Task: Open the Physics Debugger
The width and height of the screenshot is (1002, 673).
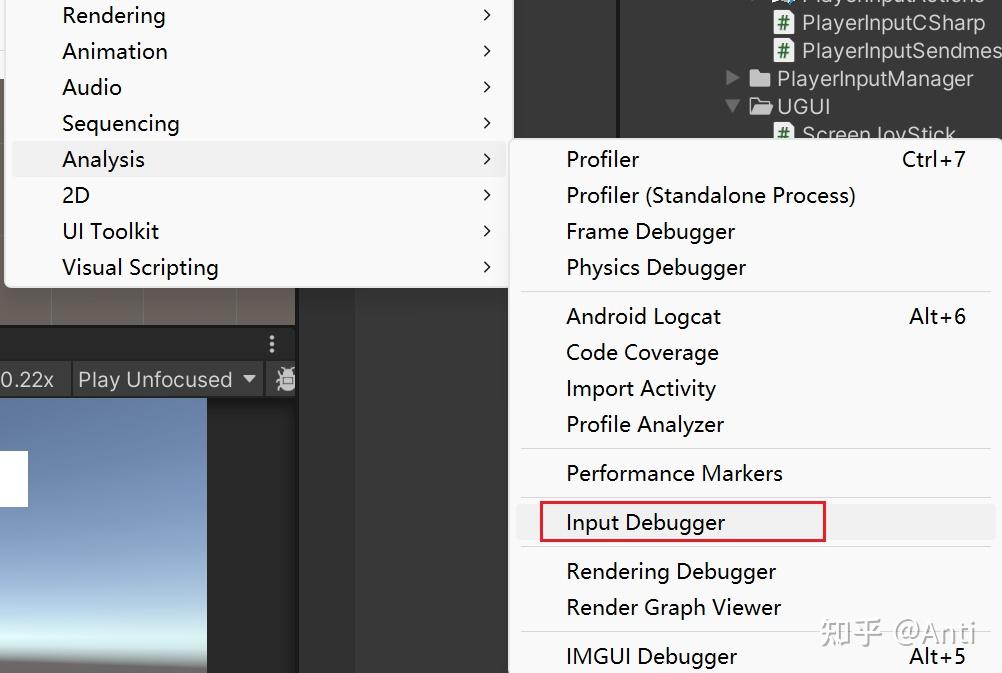Action: tap(656, 267)
